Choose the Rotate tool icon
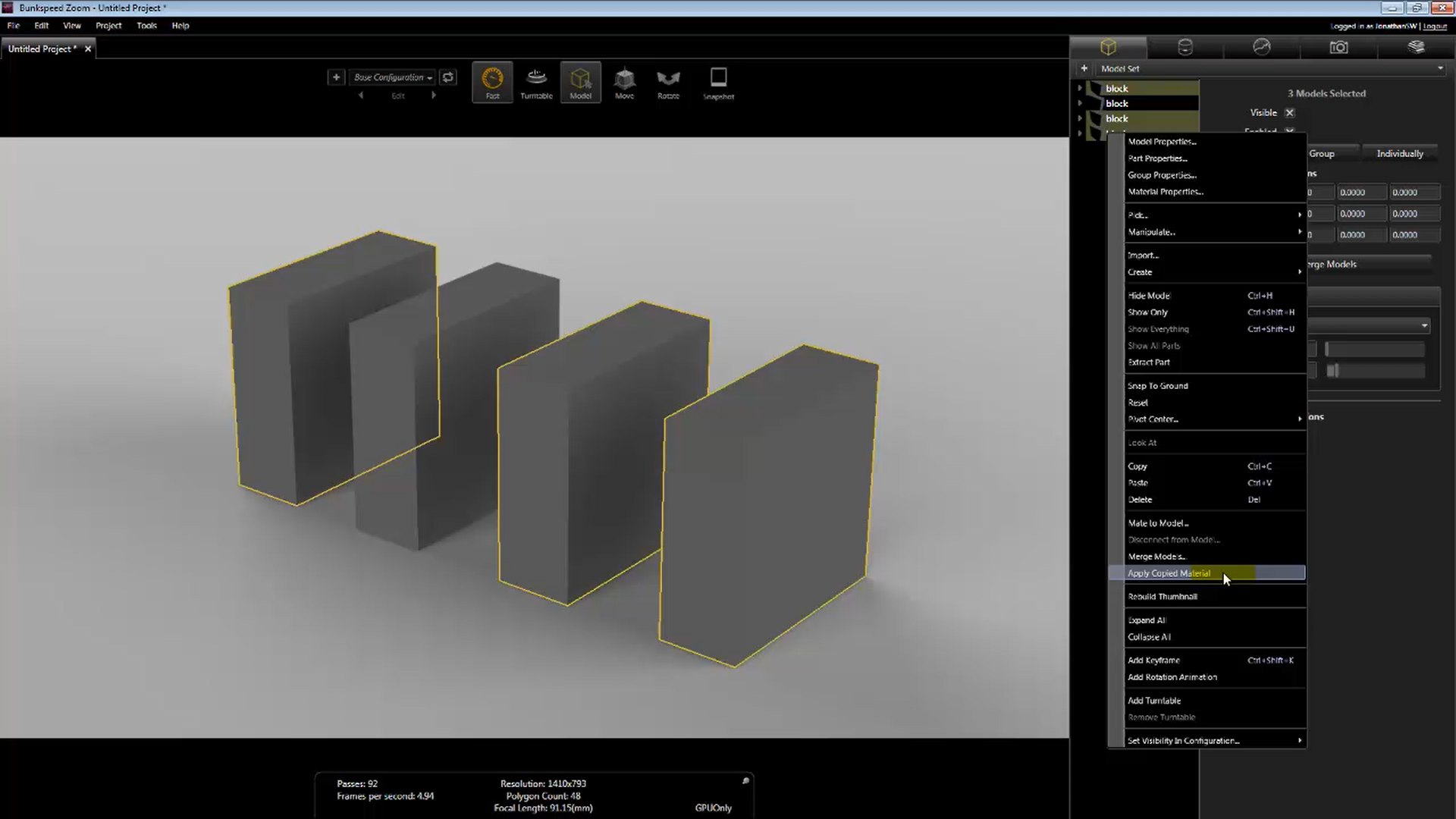 pyautogui.click(x=668, y=83)
